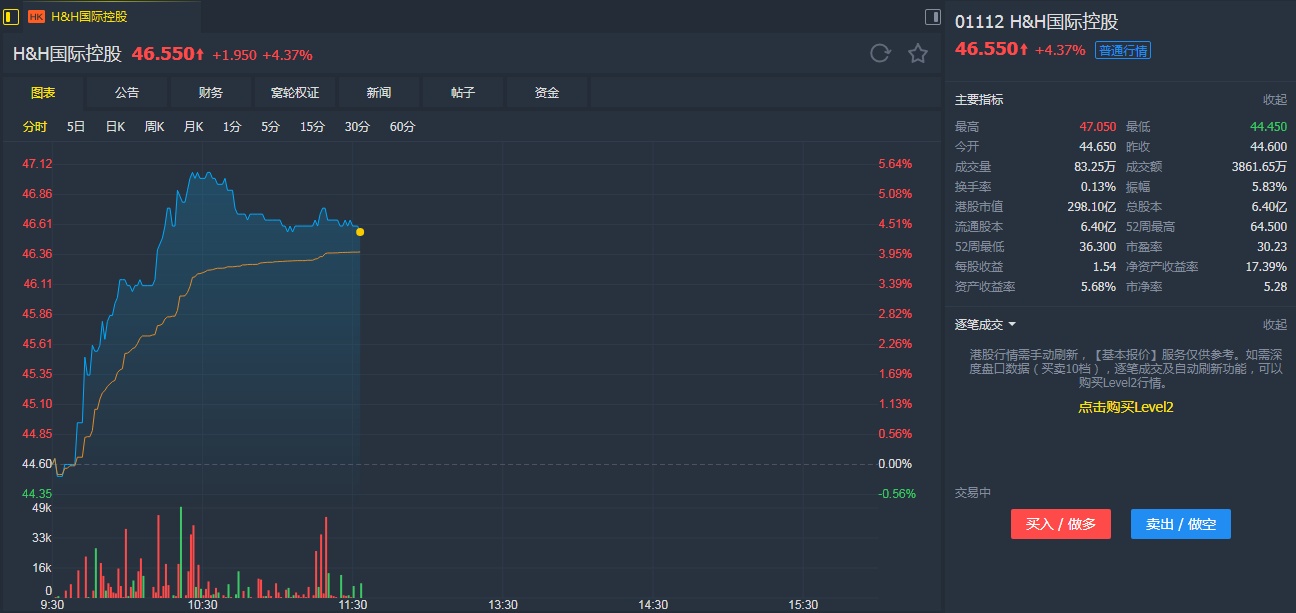The image size is (1296, 613).
Task: Click the yellow current-price dot on chart
Action: 360,232
